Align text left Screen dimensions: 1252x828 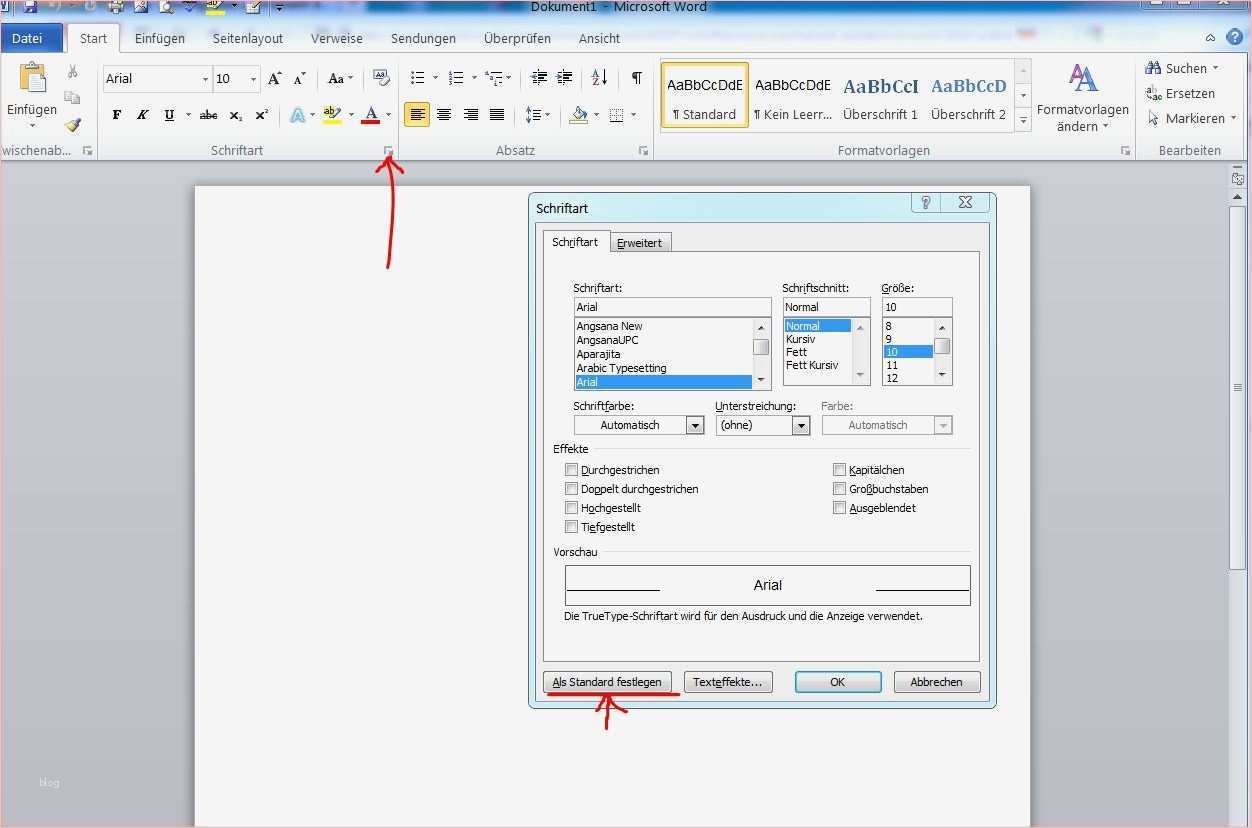point(417,115)
